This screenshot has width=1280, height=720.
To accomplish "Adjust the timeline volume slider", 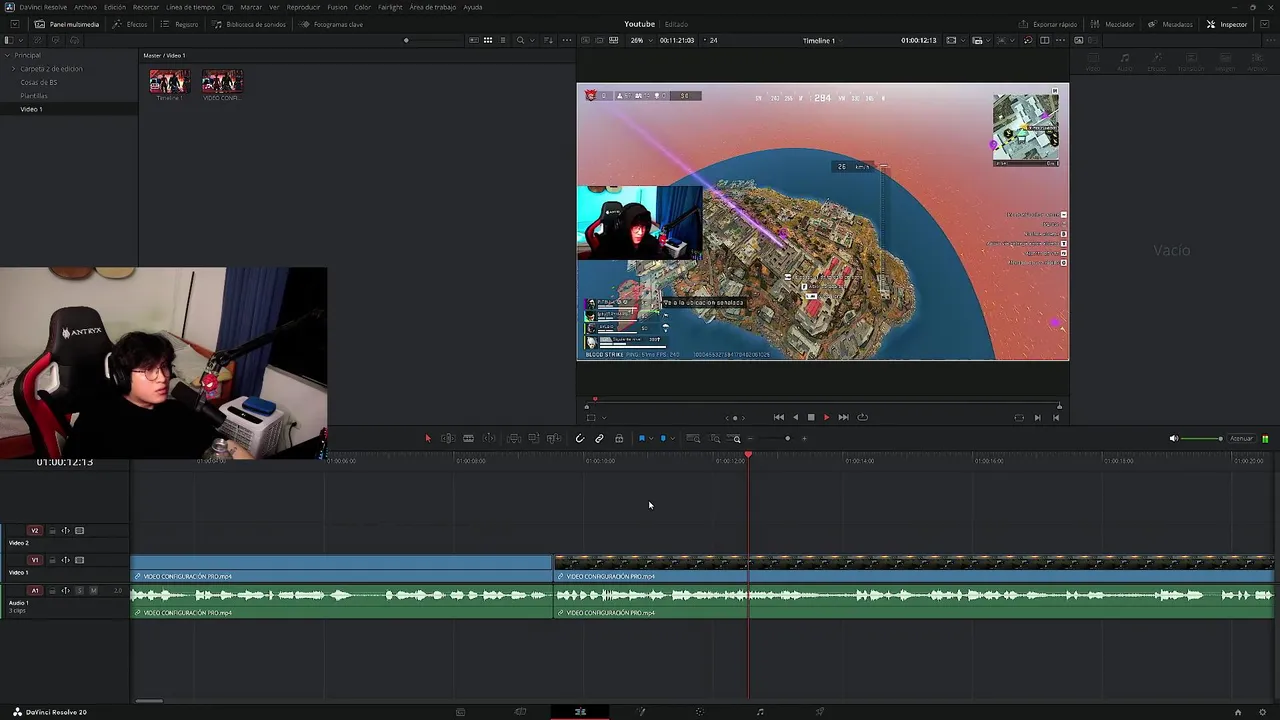I will [1203, 438].
